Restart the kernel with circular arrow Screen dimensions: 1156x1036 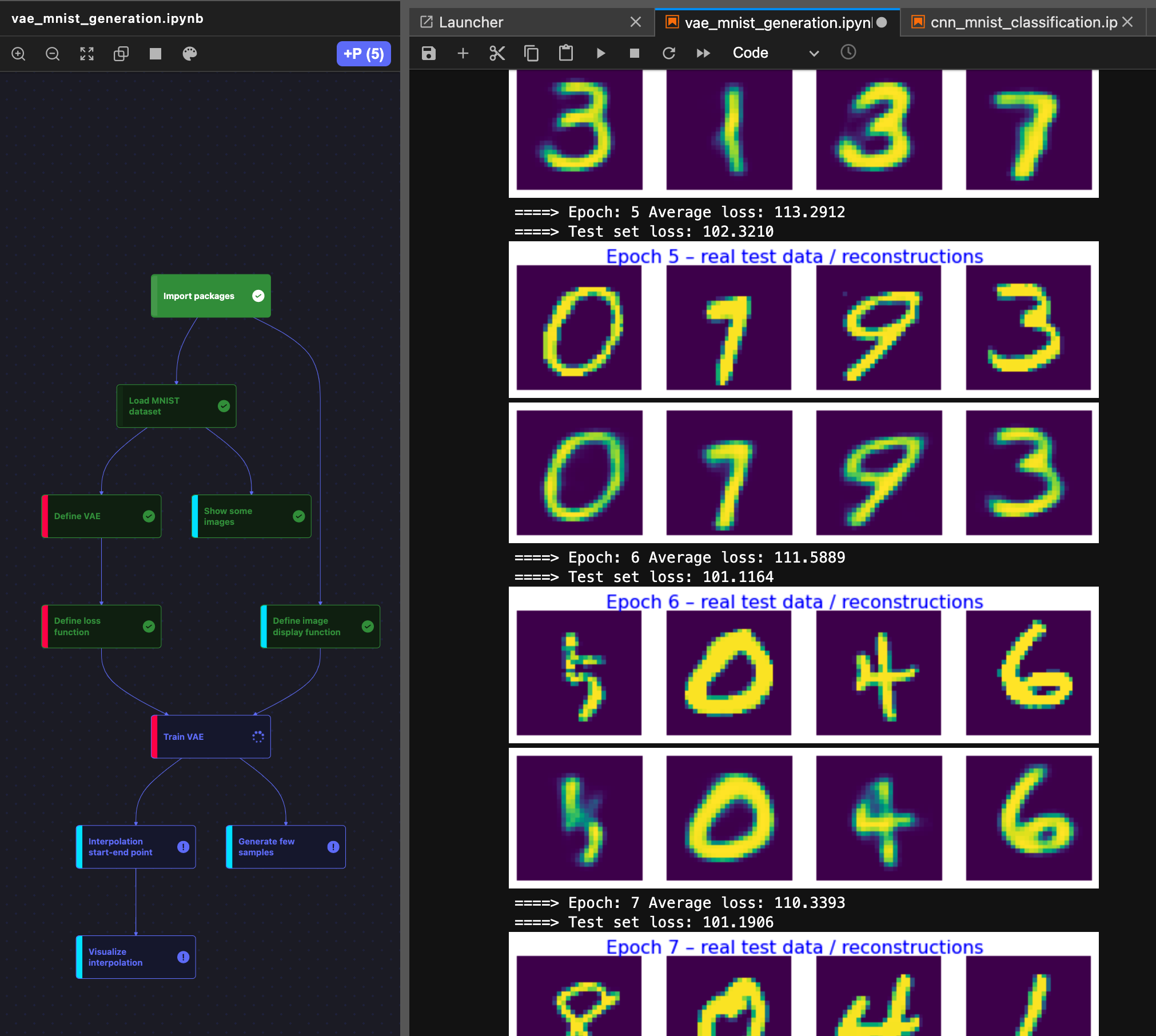(x=669, y=53)
